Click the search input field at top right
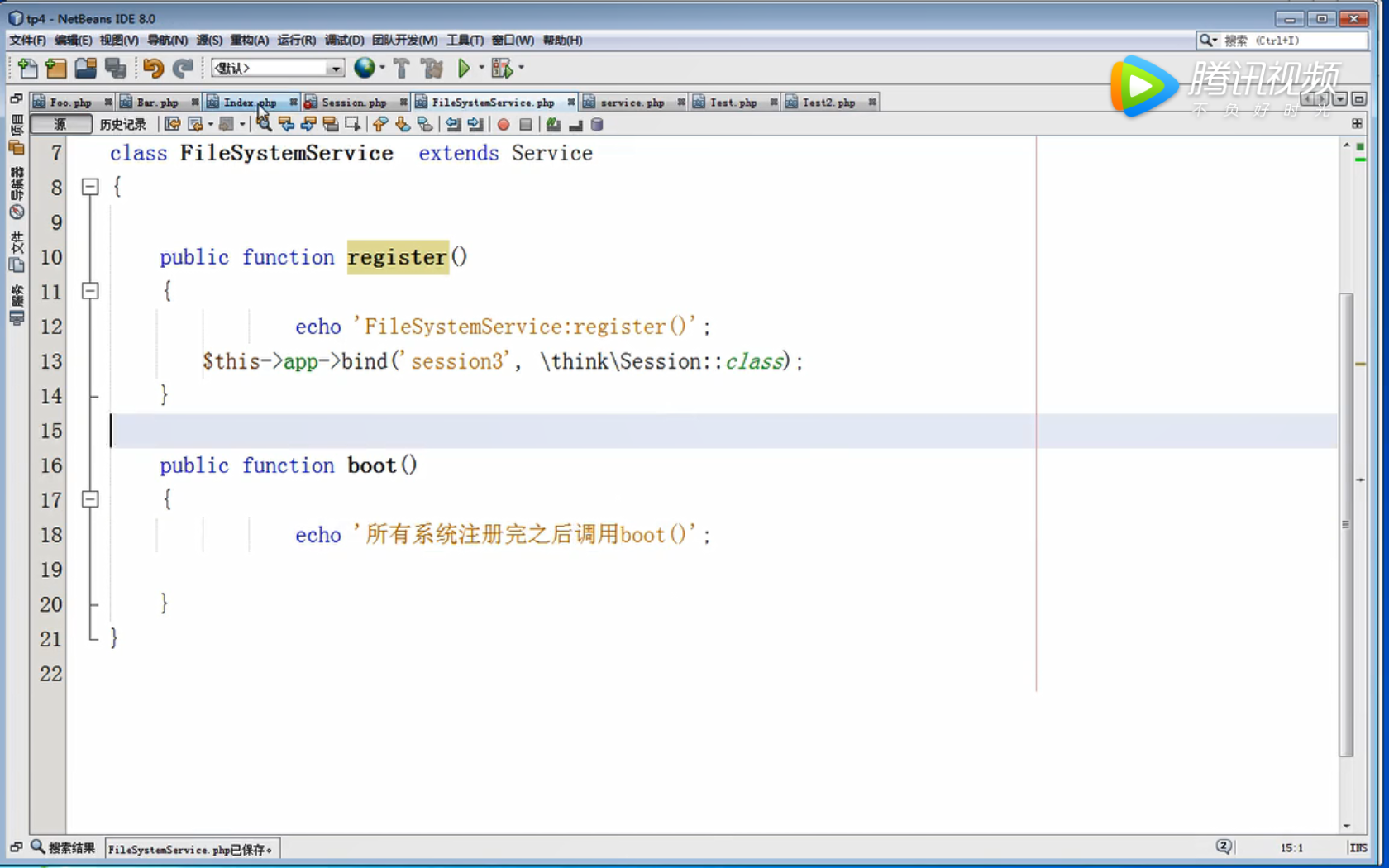This screenshot has height=868, width=1389. click(x=1294, y=40)
